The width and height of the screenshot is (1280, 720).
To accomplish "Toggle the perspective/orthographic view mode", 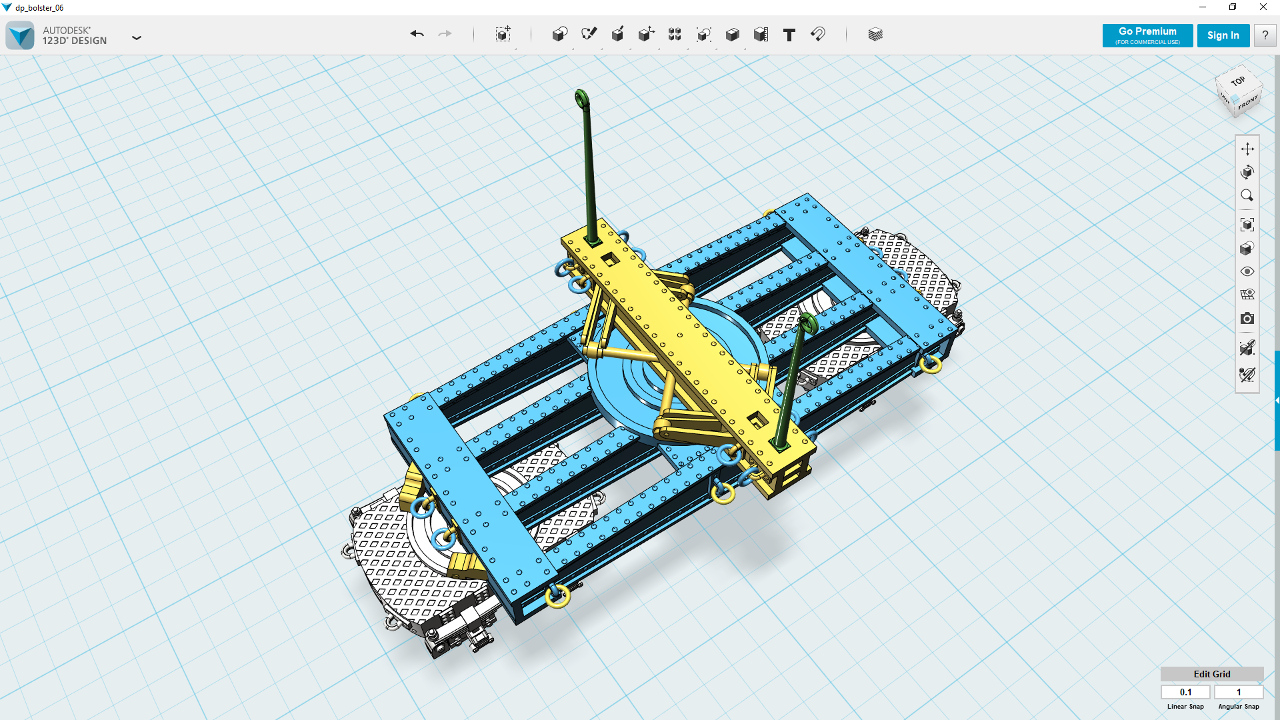I will 1247,248.
